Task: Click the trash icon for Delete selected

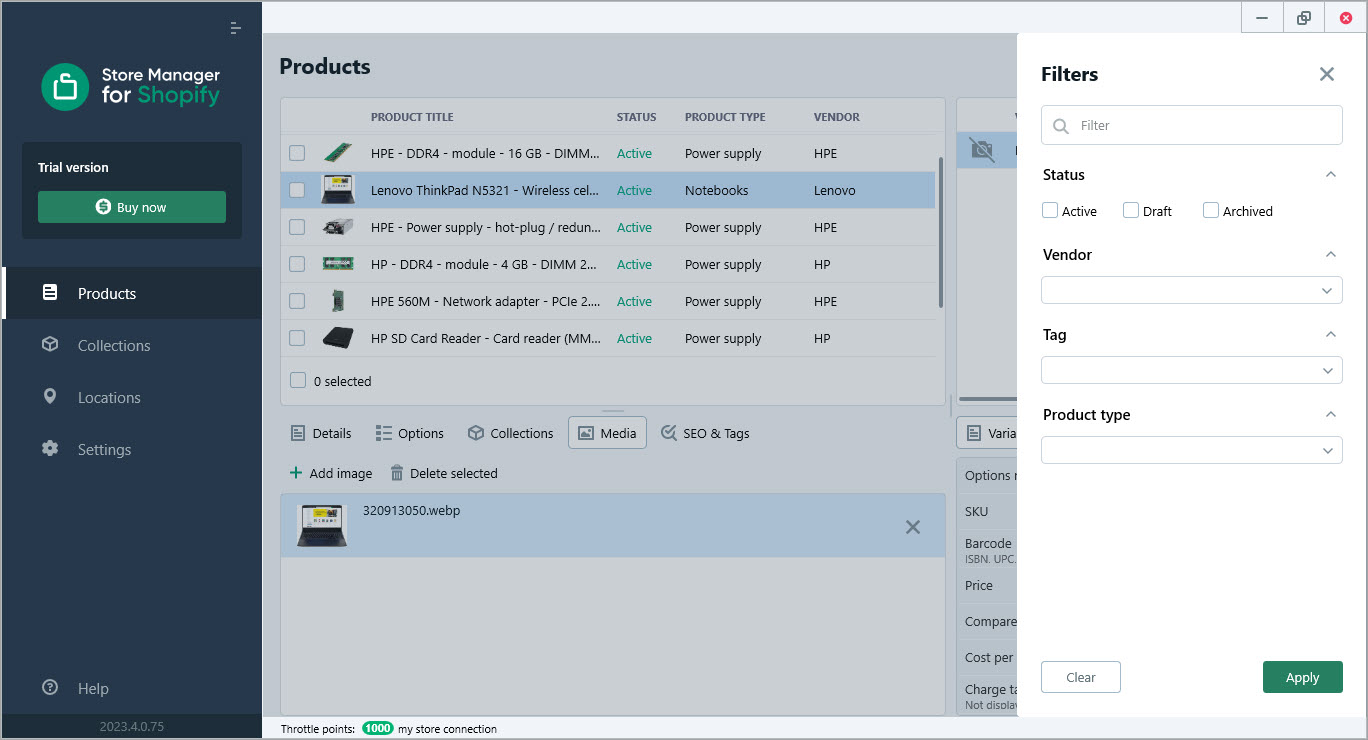Action: 397,473
